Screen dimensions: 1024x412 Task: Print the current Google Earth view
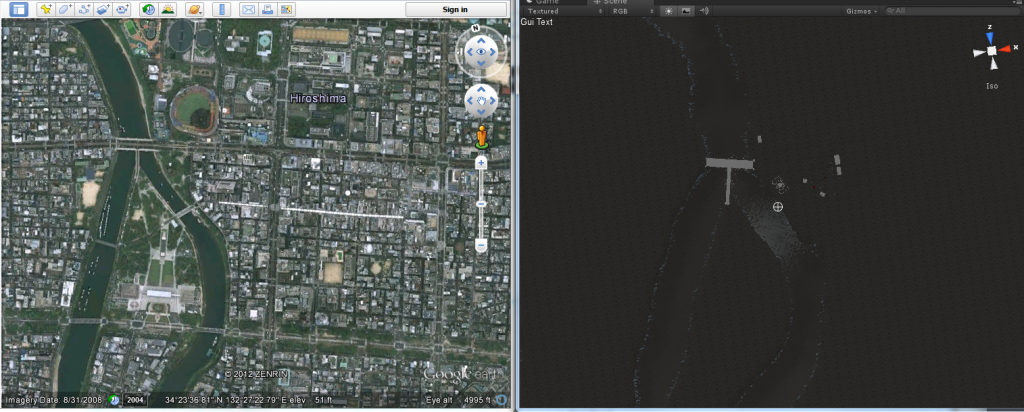point(267,9)
